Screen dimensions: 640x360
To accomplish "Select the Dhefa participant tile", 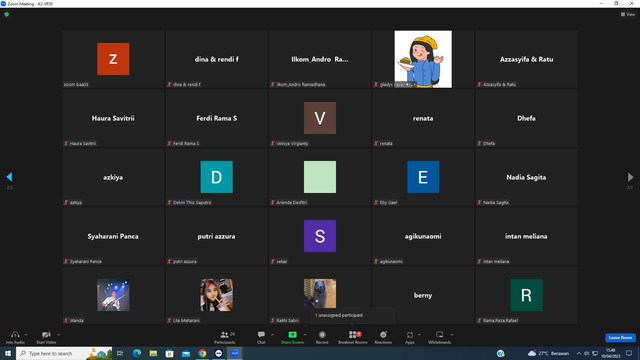I will (x=526, y=118).
